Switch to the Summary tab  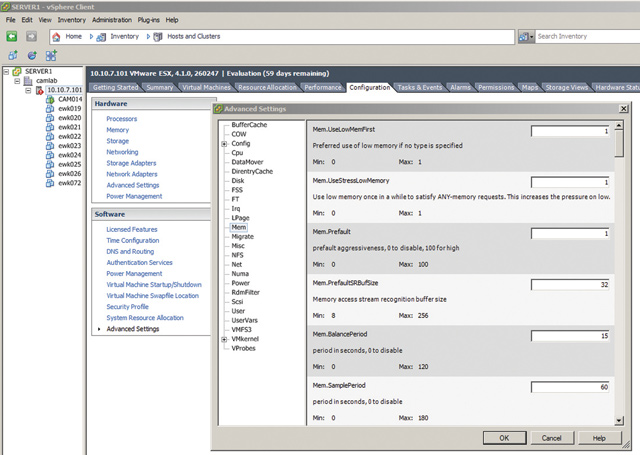tap(160, 87)
